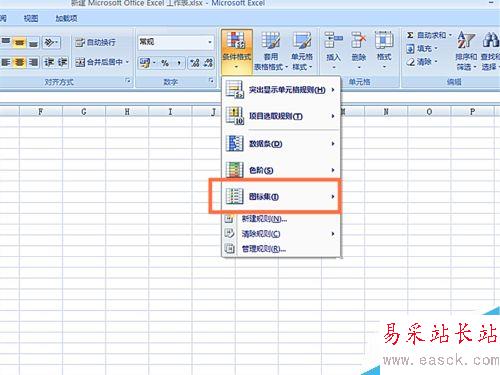Apply comma style number format
Image resolution: width=500 pixels, height=375 pixels.
pyautogui.click(x=179, y=63)
